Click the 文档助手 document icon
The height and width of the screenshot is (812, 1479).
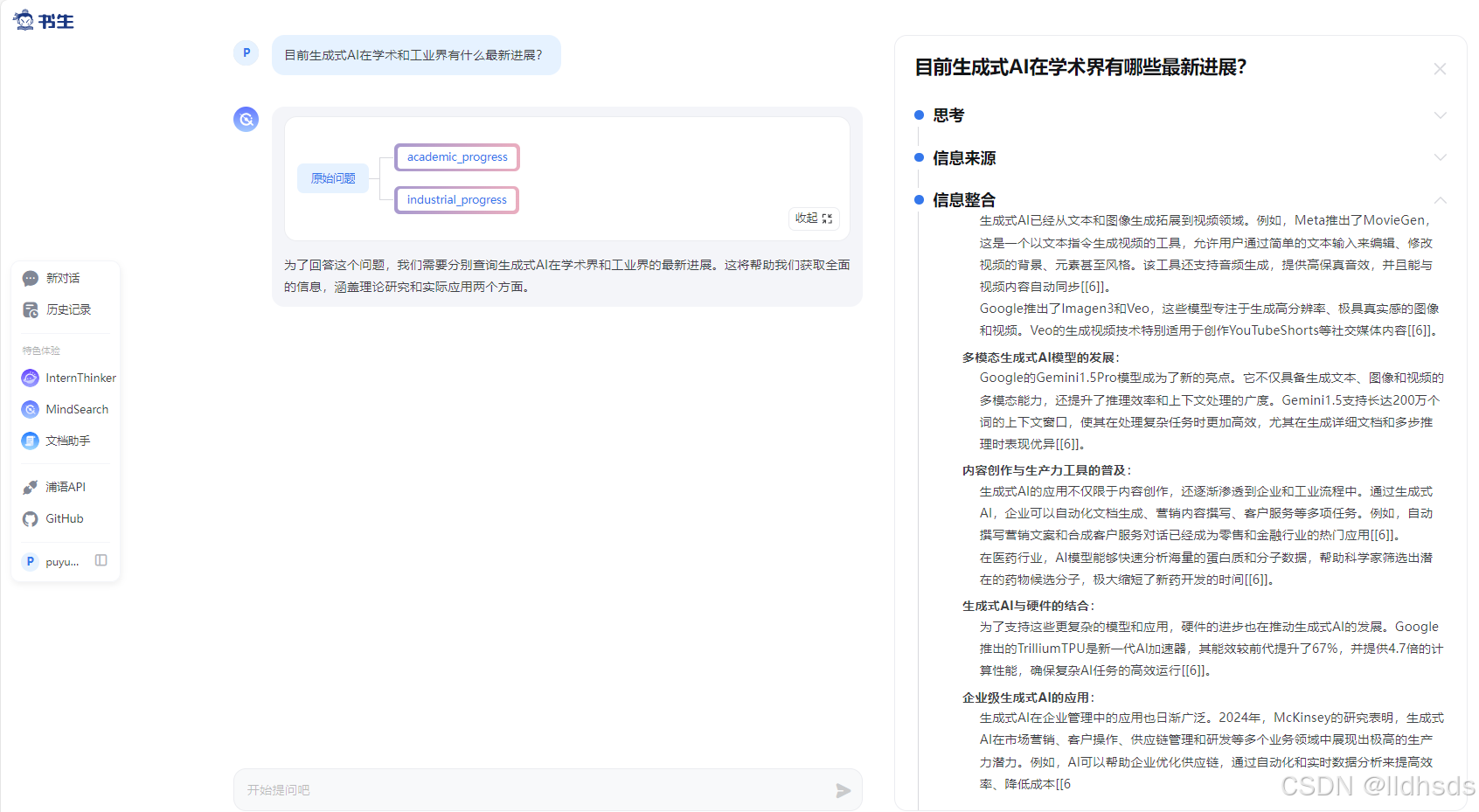[x=31, y=441]
